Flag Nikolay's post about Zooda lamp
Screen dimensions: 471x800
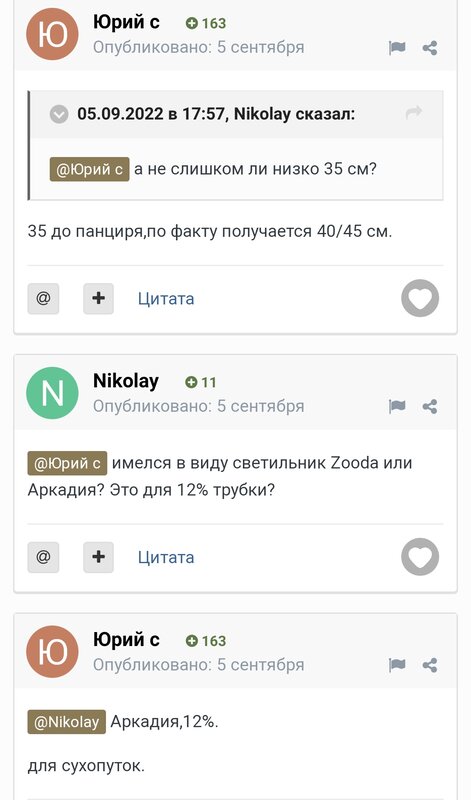coord(397,407)
